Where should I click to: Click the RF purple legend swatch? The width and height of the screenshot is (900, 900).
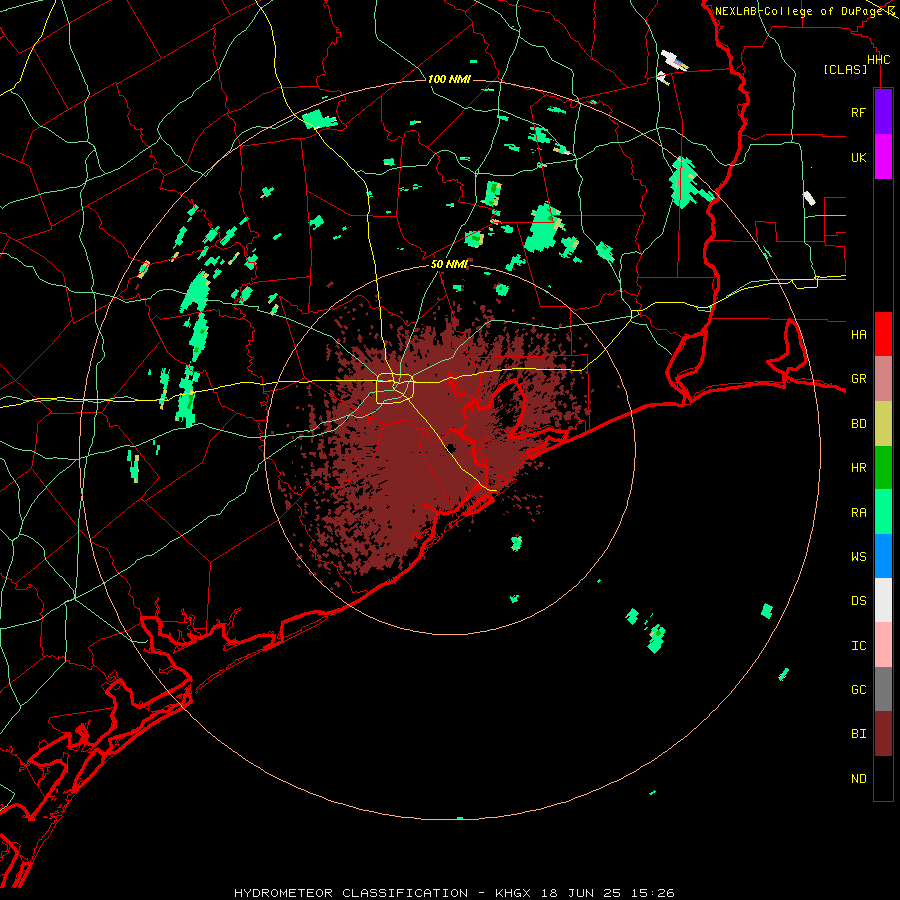pos(883,112)
